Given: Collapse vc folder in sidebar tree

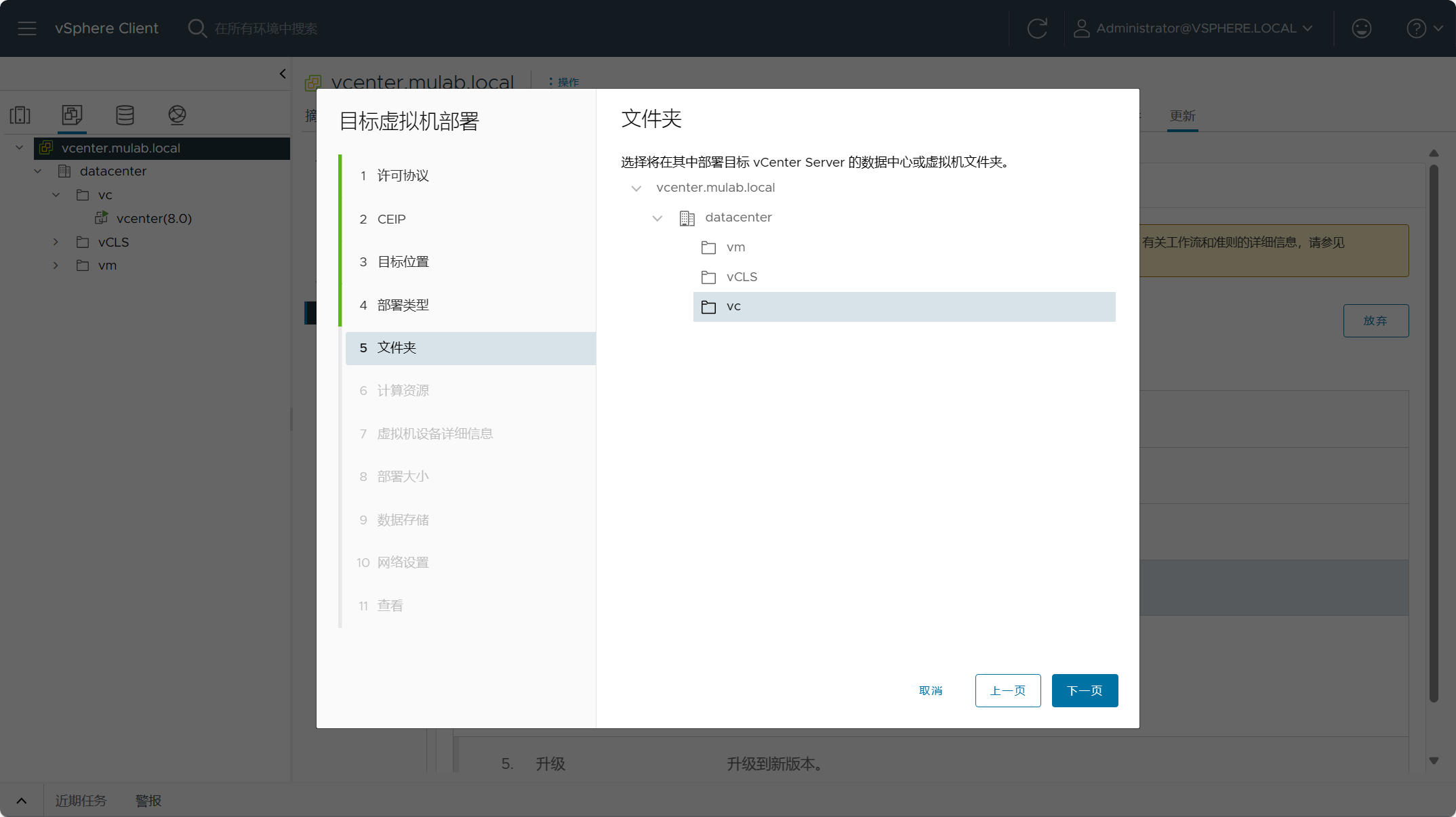Looking at the screenshot, I should [x=56, y=195].
